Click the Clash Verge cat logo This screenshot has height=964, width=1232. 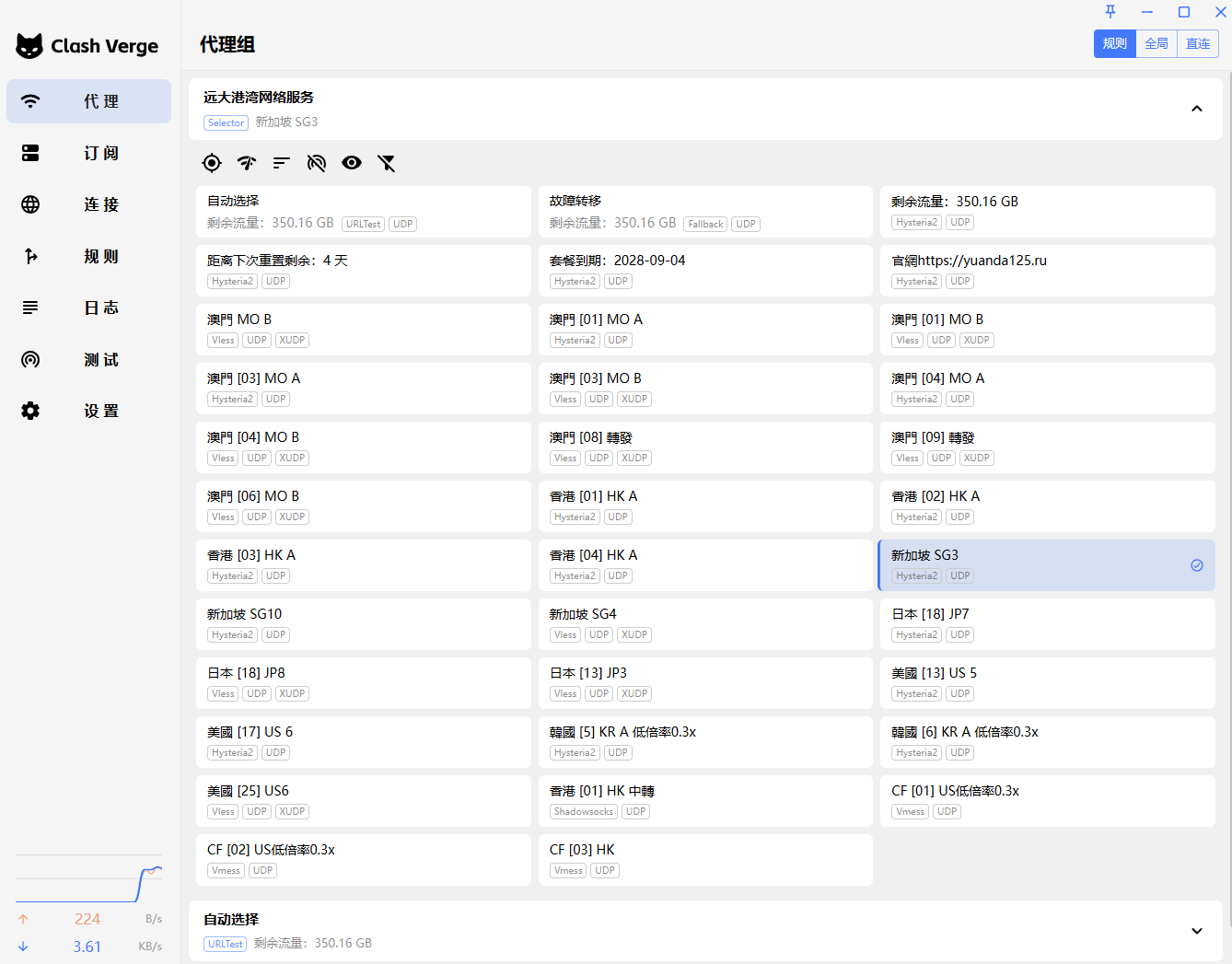[x=29, y=46]
